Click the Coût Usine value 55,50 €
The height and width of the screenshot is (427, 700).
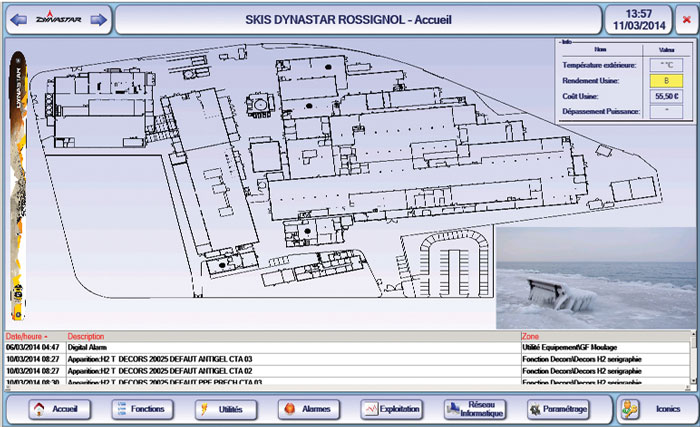pos(667,96)
